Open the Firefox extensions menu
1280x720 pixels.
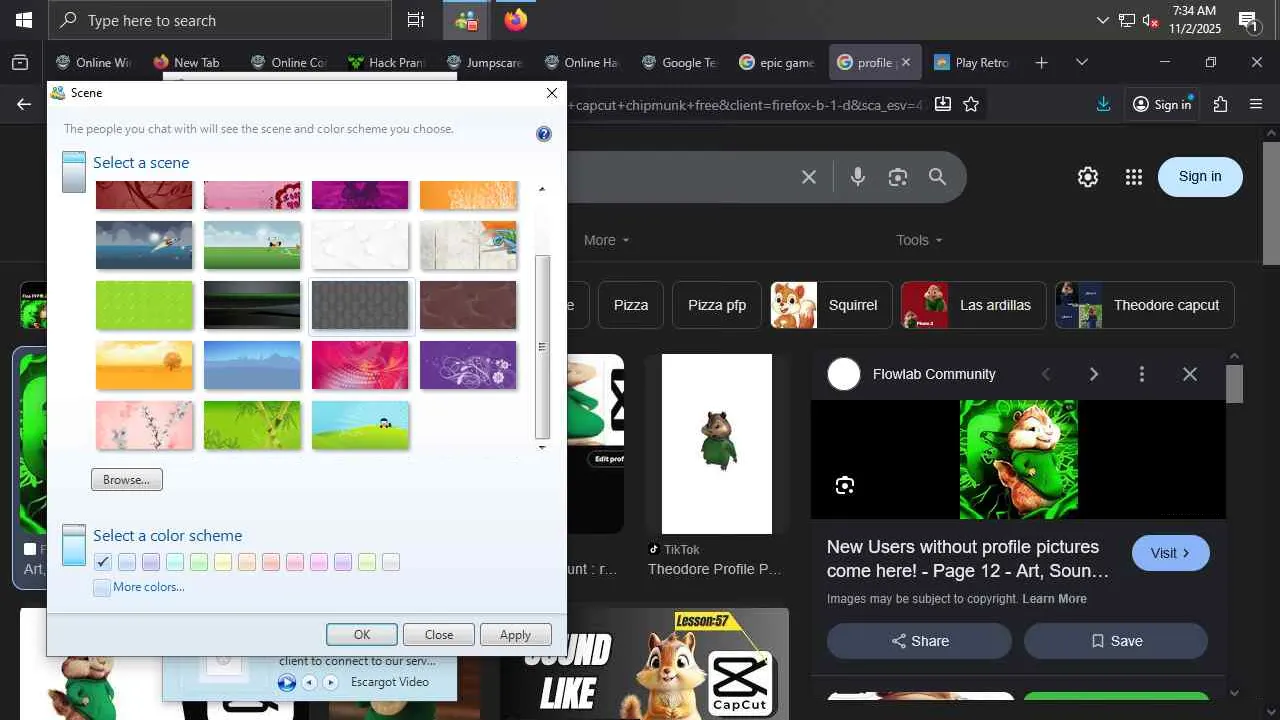1220,104
